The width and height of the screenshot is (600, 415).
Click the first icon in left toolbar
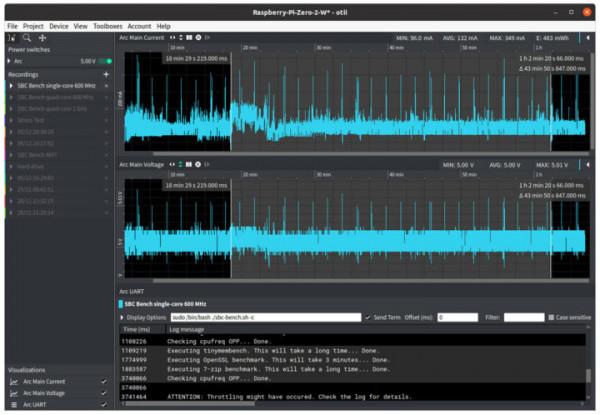[11, 37]
